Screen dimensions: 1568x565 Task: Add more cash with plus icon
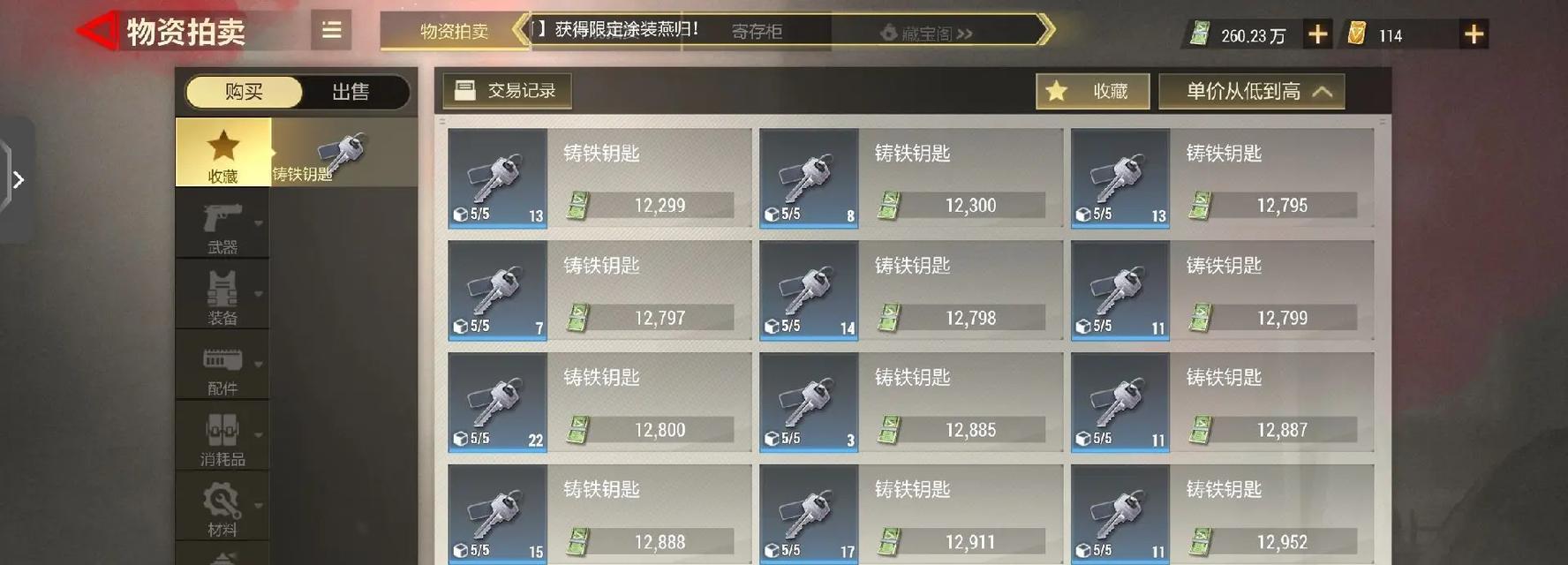(1317, 34)
